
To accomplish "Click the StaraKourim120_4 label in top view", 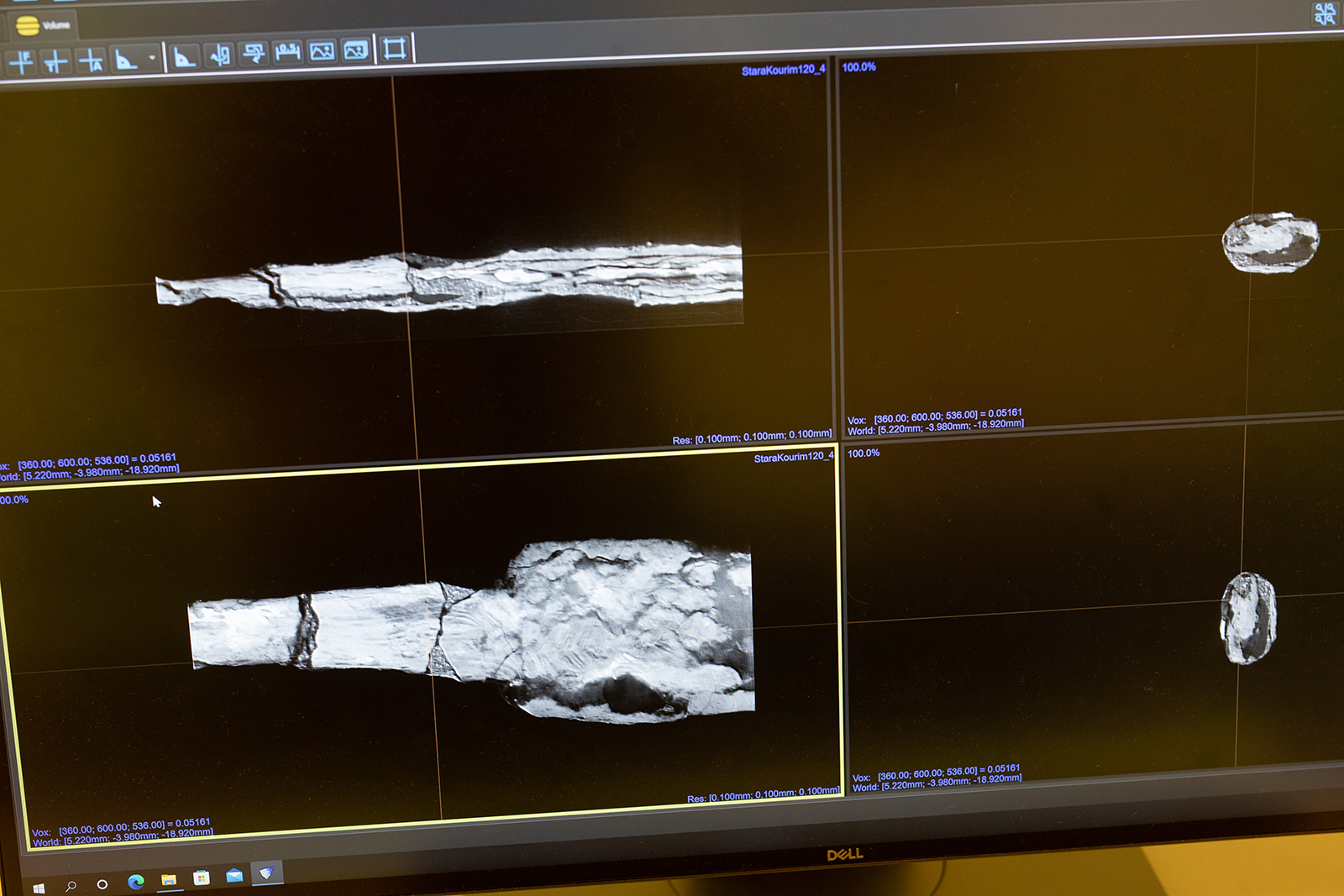I will [783, 70].
